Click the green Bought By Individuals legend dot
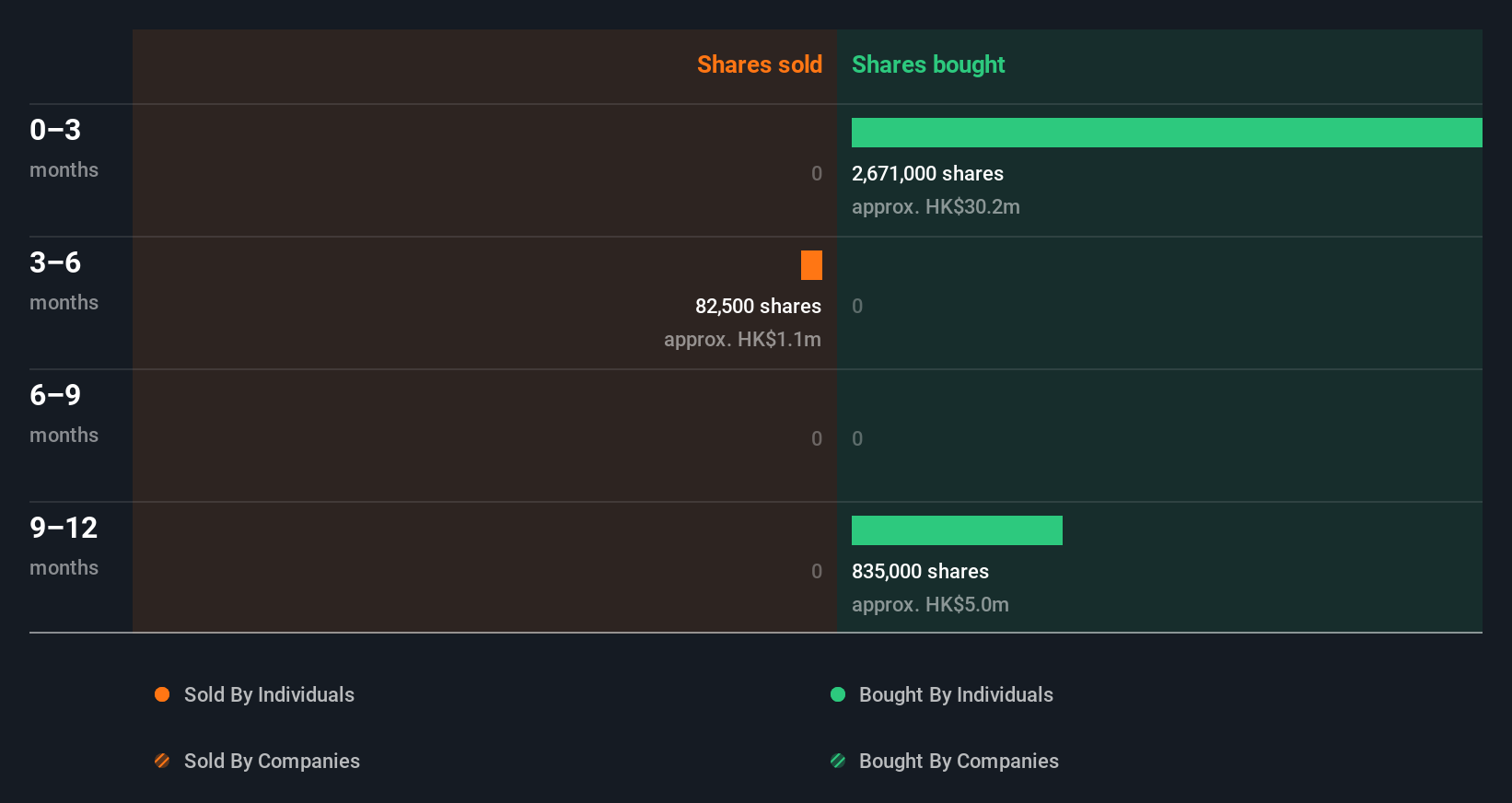This screenshot has width=1512, height=803. 838,694
